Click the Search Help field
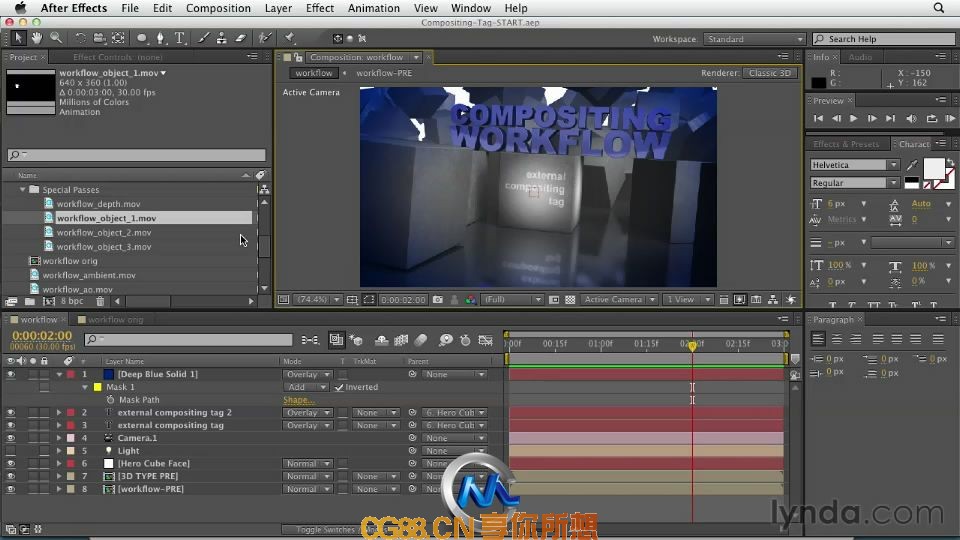The height and width of the screenshot is (540, 960). (x=883, y=39)
